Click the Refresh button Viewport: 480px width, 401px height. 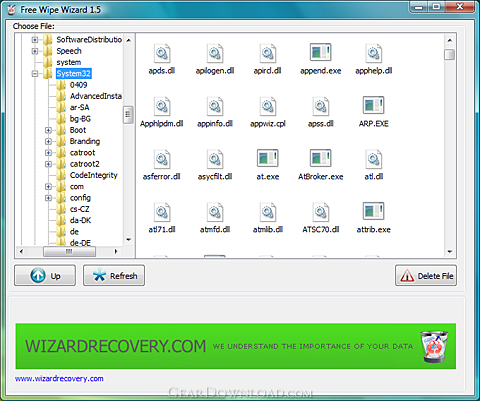[x=114, y=275]
